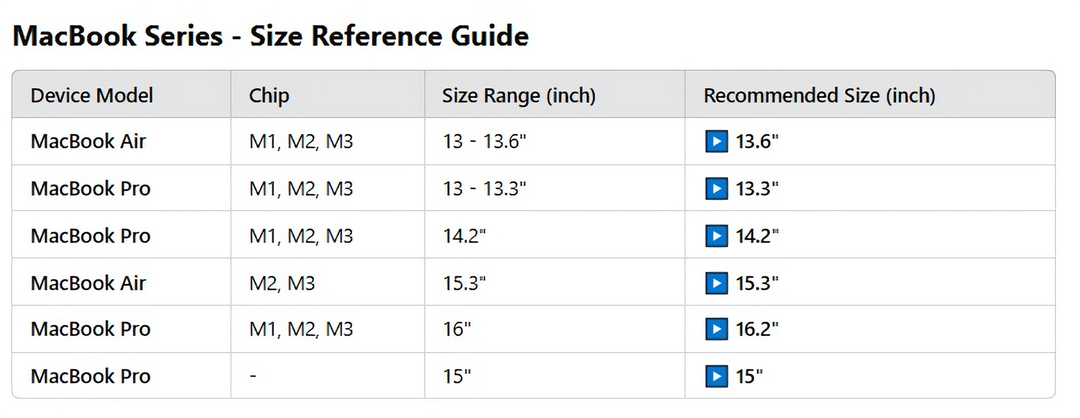This screenshot has height=418, width=1080.
Task: Select MacBook Pro in the last table row
Action: tap(91, 377)
